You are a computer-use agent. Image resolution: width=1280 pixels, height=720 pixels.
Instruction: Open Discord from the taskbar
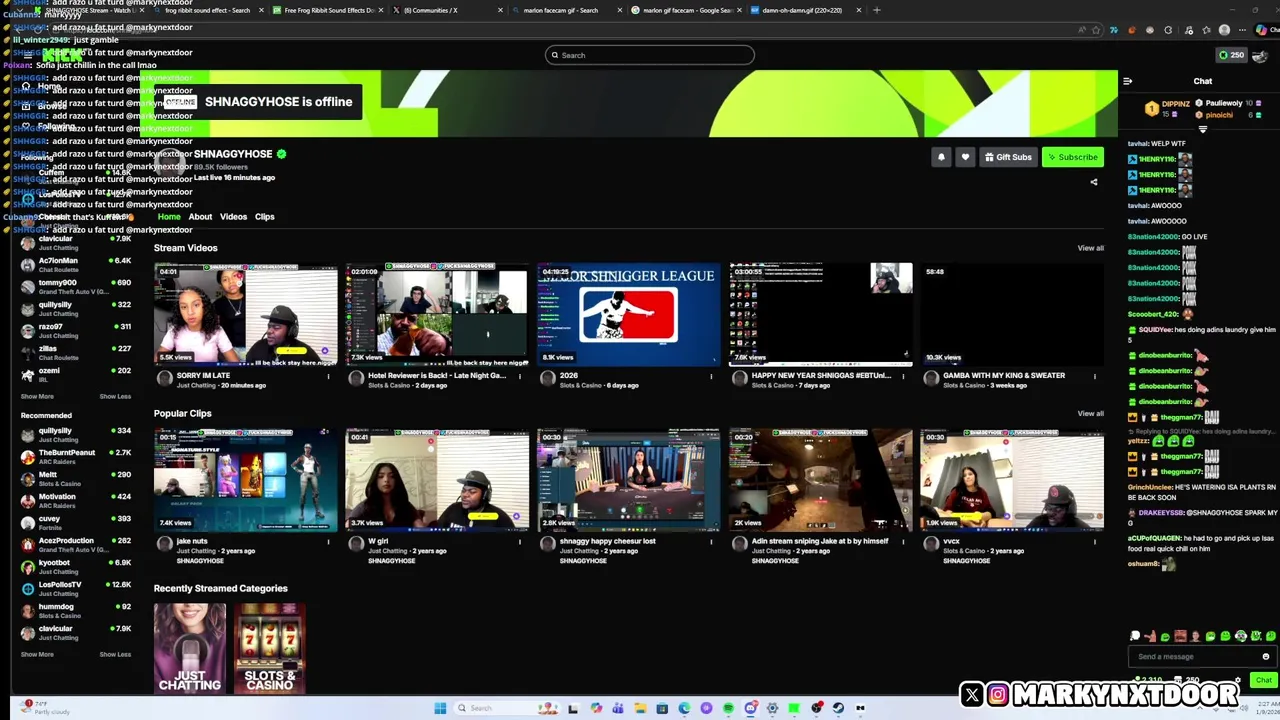[x=750, y=708]
